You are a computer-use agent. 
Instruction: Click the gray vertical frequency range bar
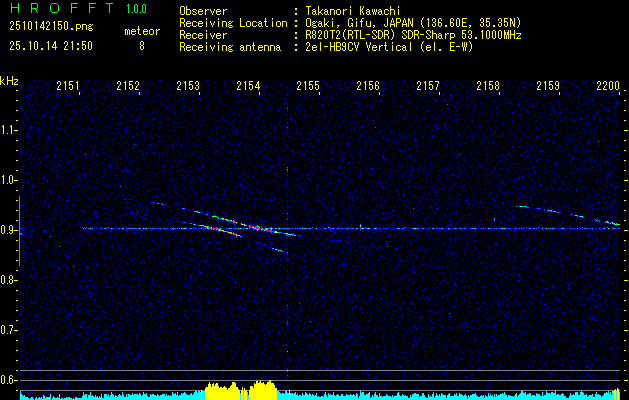(x=20, y=231)
